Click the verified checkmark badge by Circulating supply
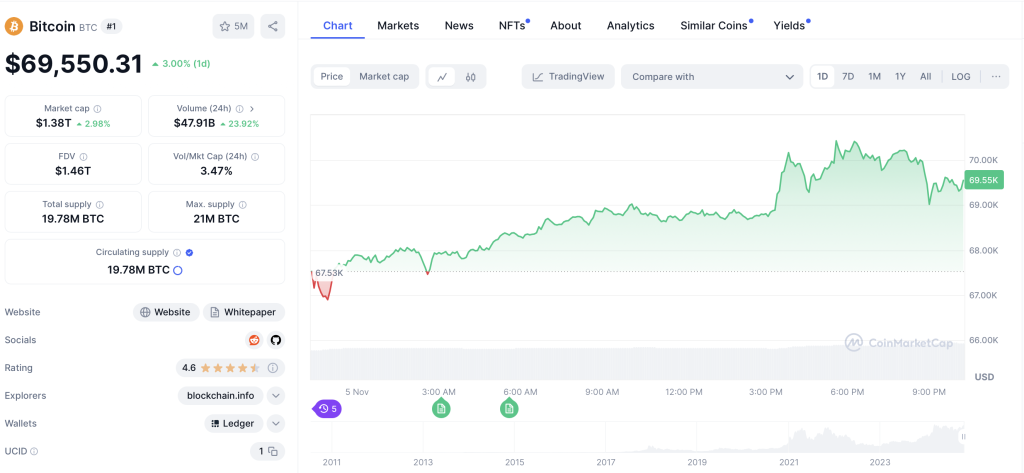1024x473 pixels. 189,252
